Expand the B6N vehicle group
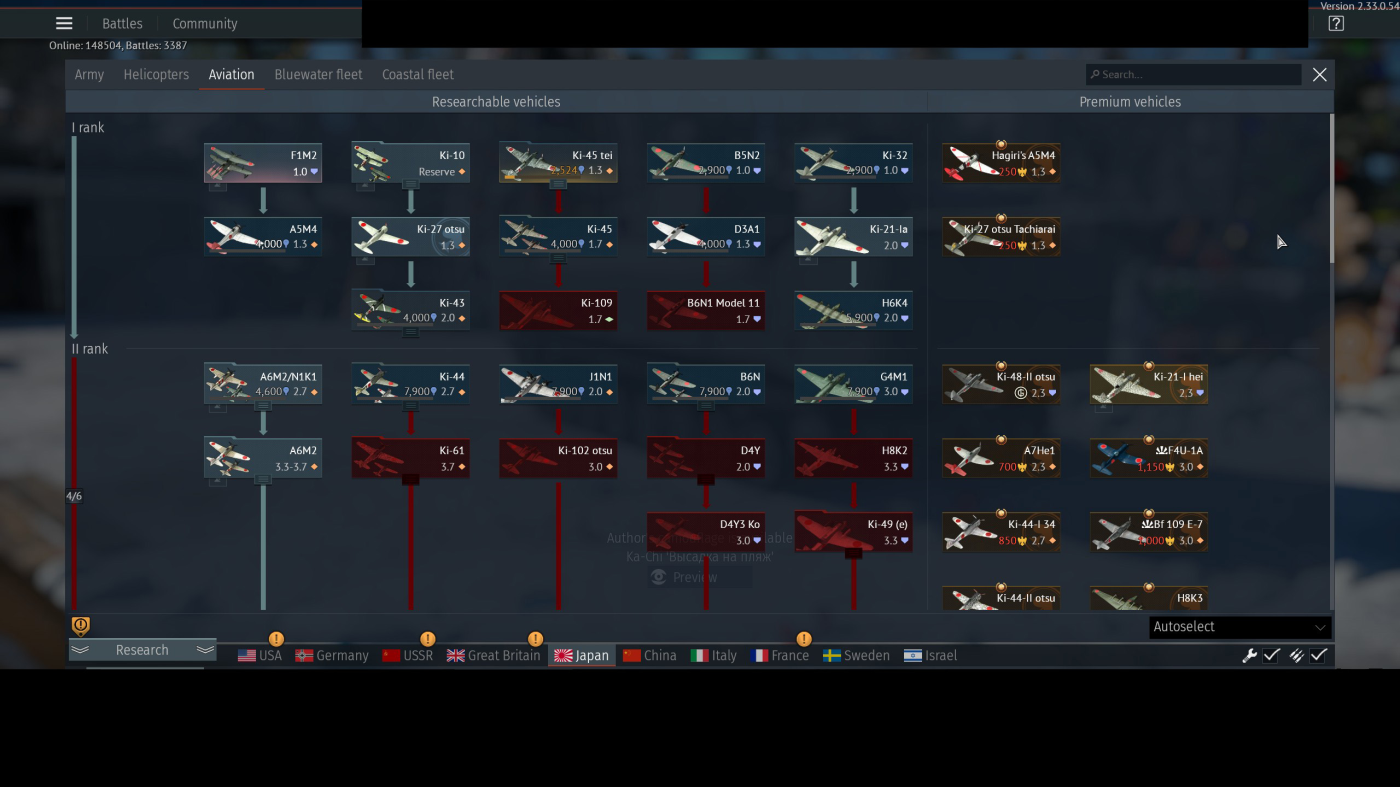This screenshot has width=1400, height=787. pyautogui.click(x=706, y=406)
